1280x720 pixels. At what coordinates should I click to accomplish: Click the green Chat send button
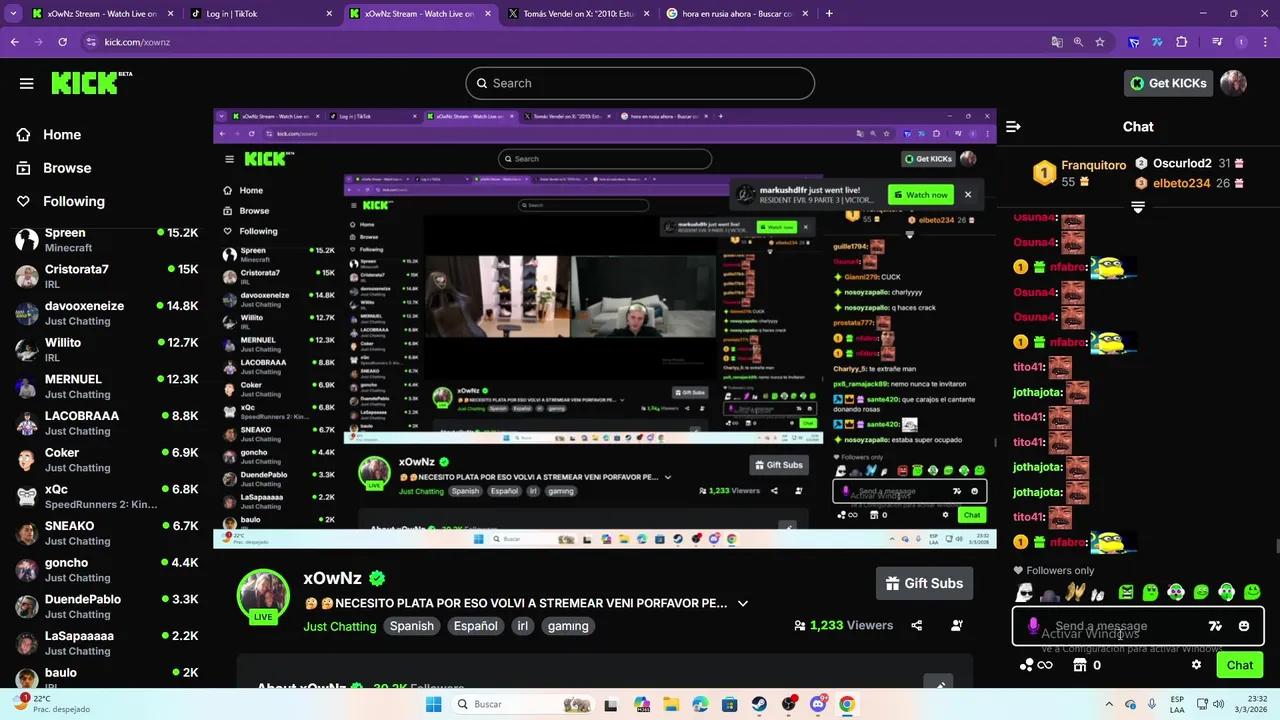click(1239, 665)
